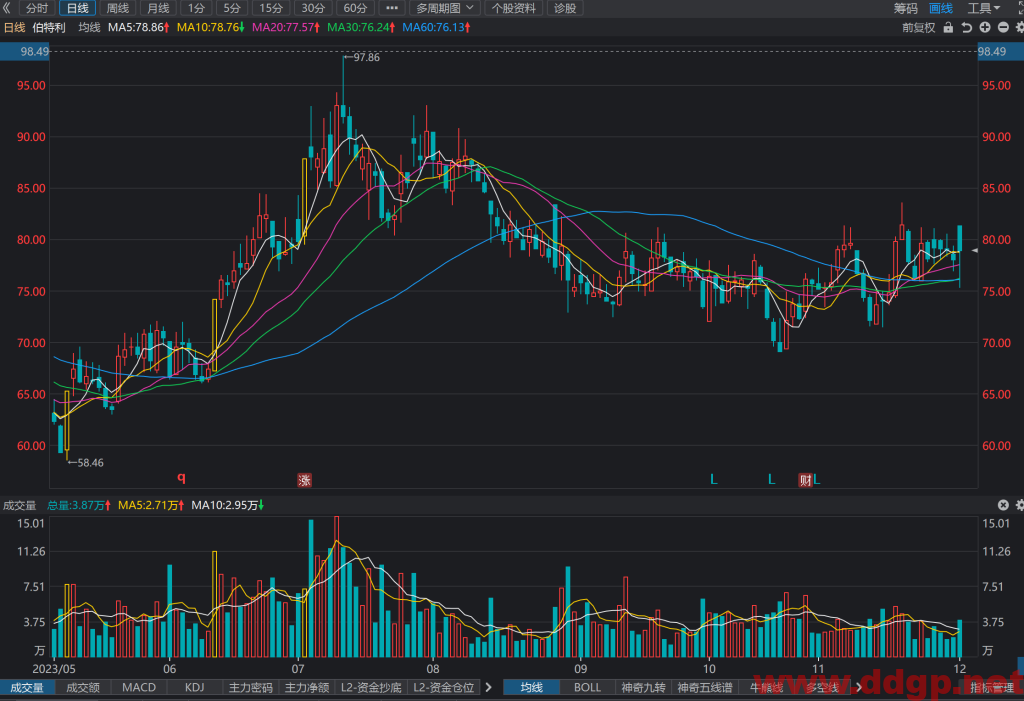Select the 成交量 sub-indicator tab

coord(27,687)
